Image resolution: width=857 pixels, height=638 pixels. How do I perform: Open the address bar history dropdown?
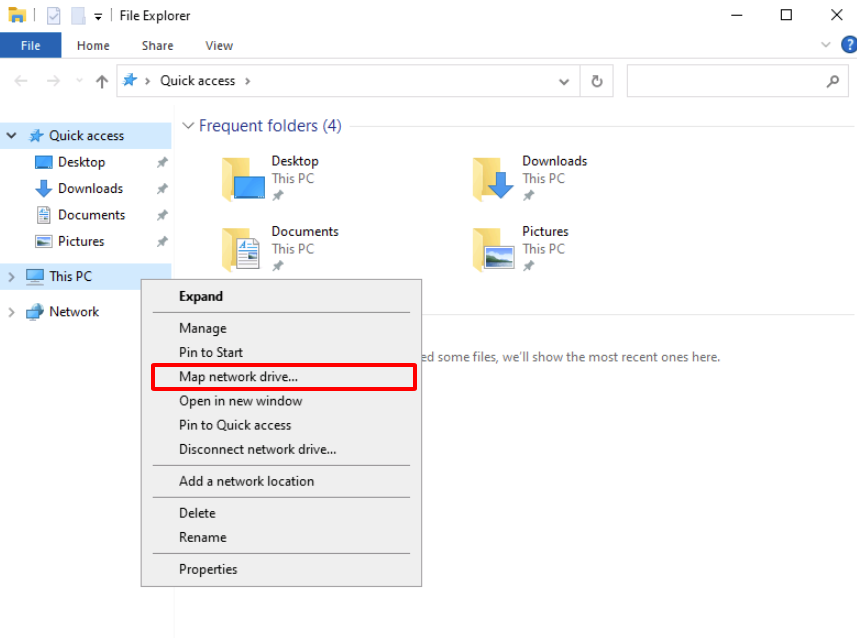coord(564,81)
